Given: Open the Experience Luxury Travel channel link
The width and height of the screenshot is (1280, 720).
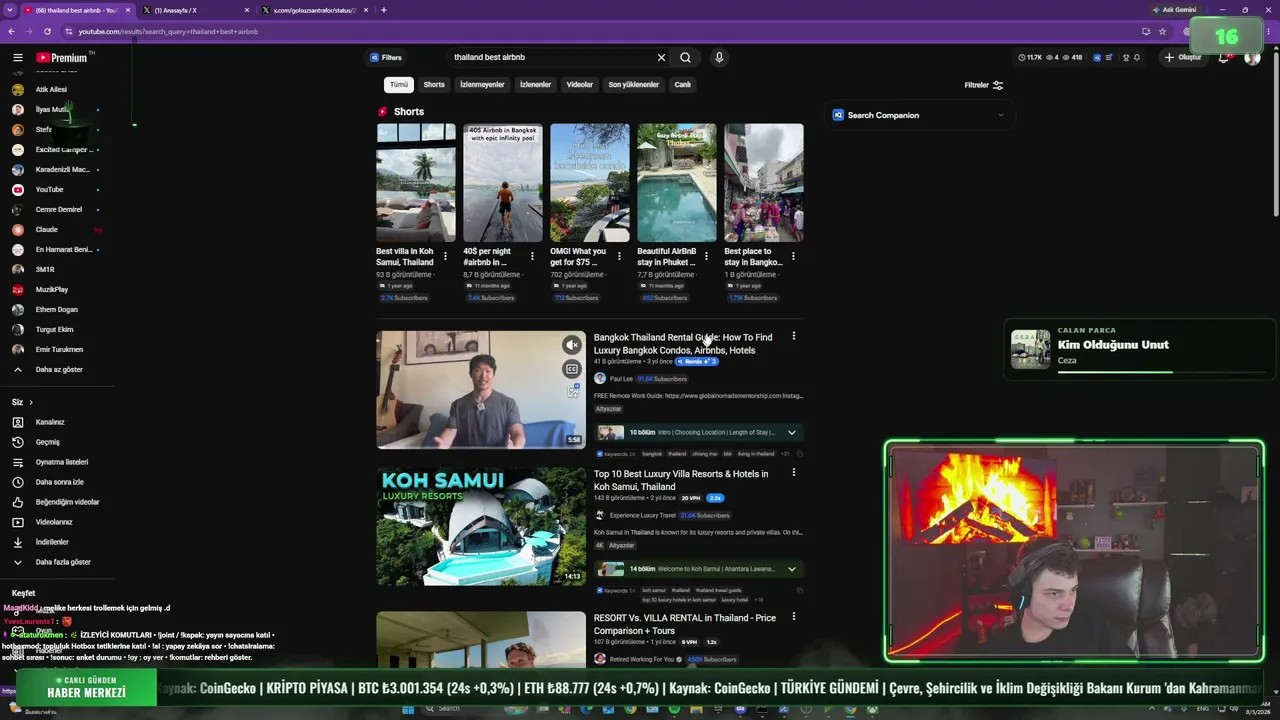Looking at the screenshot, I should click(x=643, y=515).
